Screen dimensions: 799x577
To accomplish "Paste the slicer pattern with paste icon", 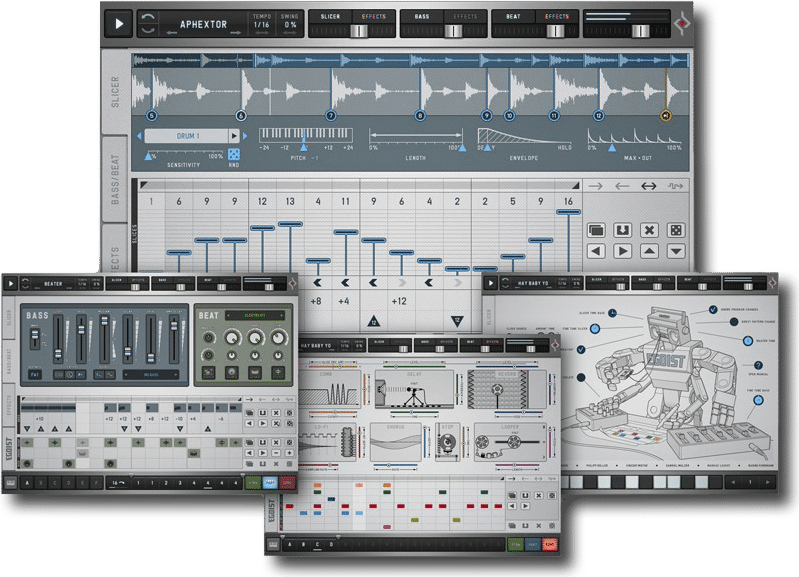I will [622, 230].
